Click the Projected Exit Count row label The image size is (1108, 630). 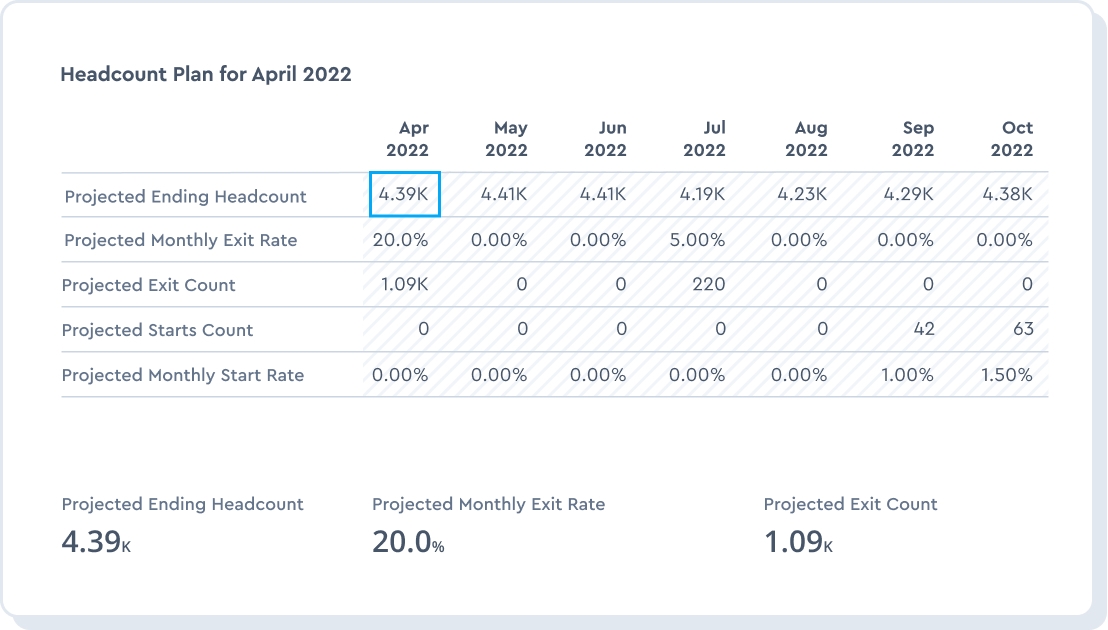[149, 285]
